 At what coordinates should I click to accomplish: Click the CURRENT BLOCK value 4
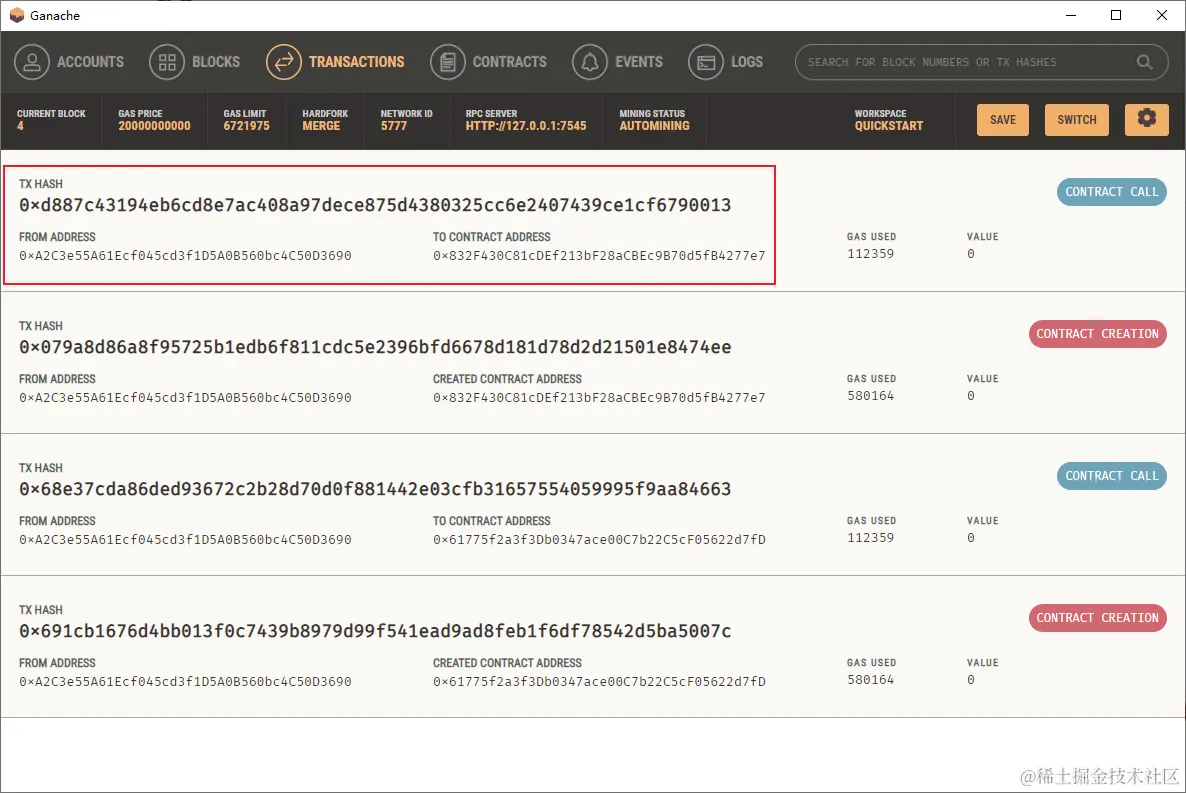click(x=20, y=126)
